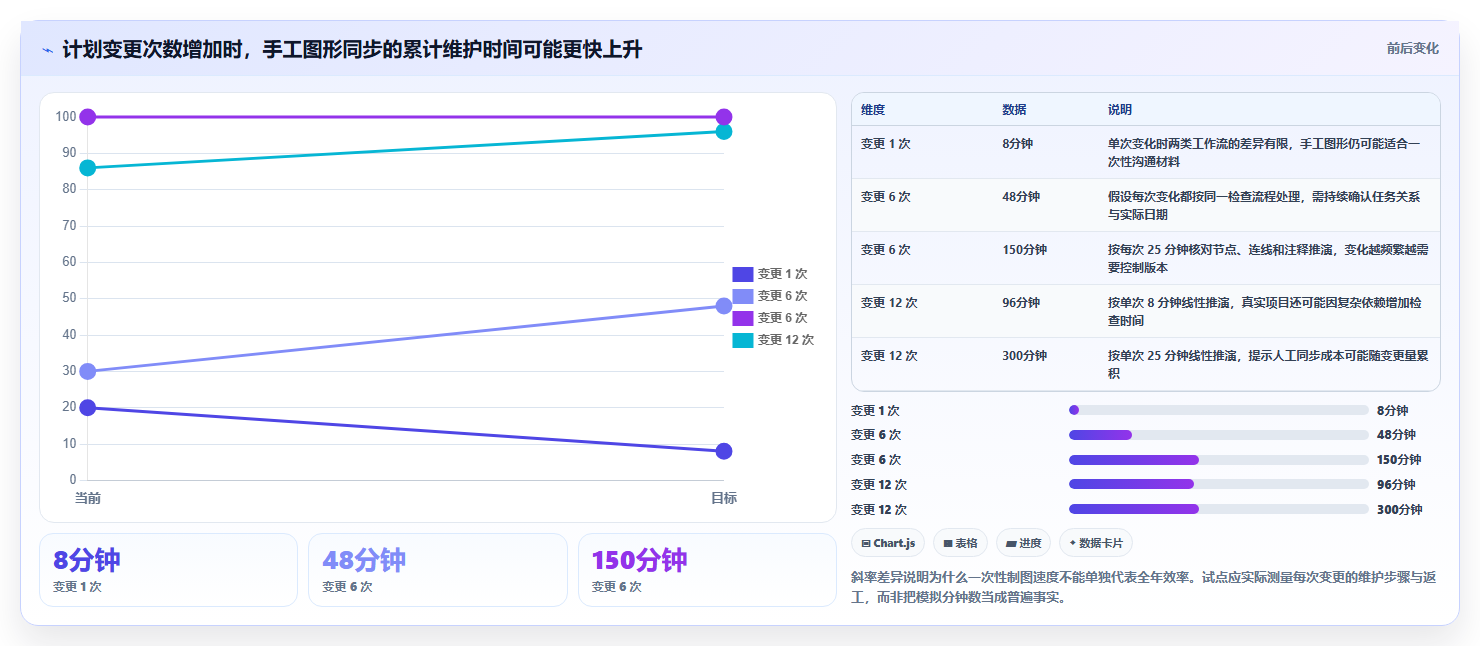Toggle the purple 变更 6 次 legend entry
Viewport: 1480px width, 646px height.
(770, 318)
